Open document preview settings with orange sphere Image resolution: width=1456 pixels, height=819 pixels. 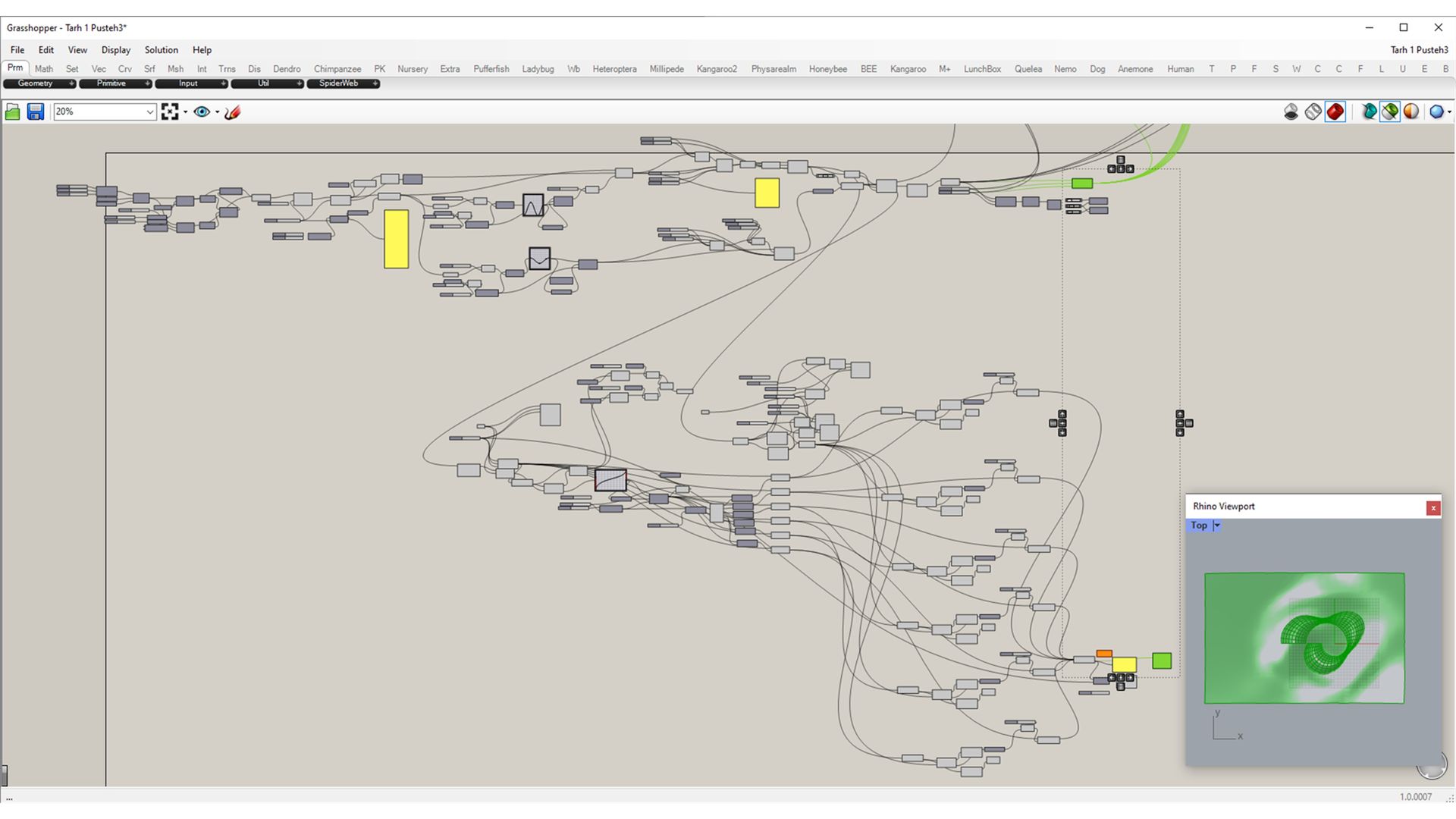(x=1410, y=112)
